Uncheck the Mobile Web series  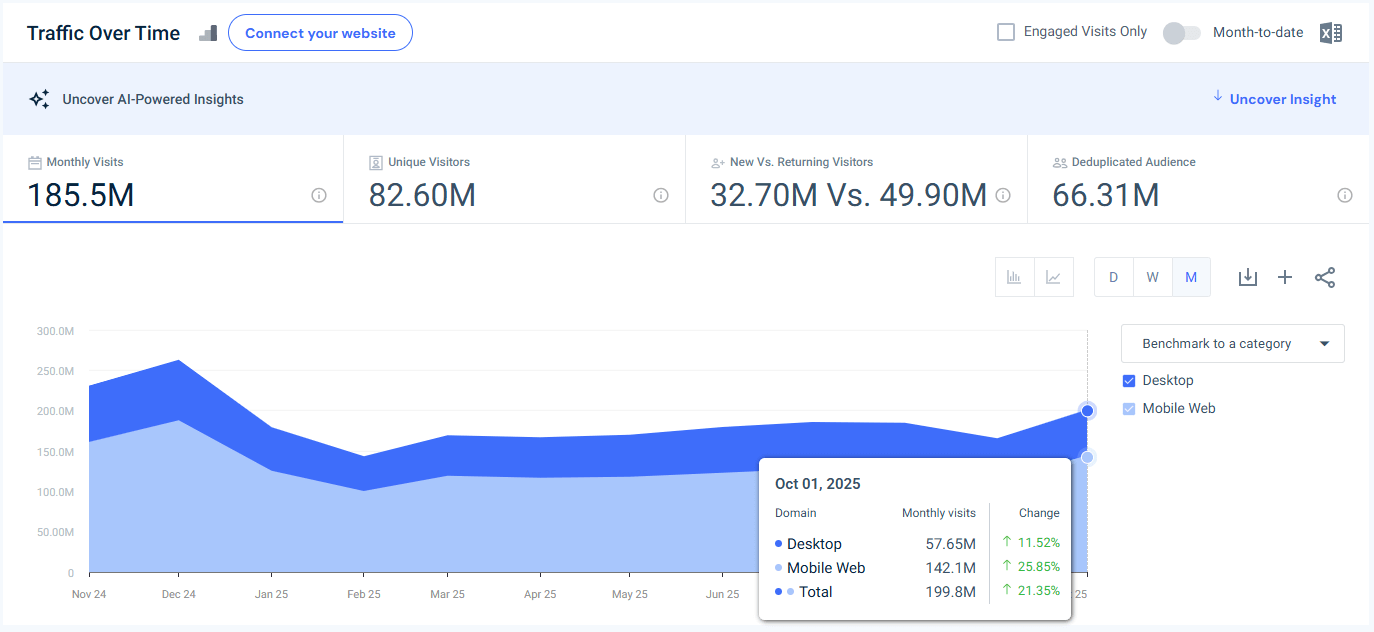(x=1130, y=408)
